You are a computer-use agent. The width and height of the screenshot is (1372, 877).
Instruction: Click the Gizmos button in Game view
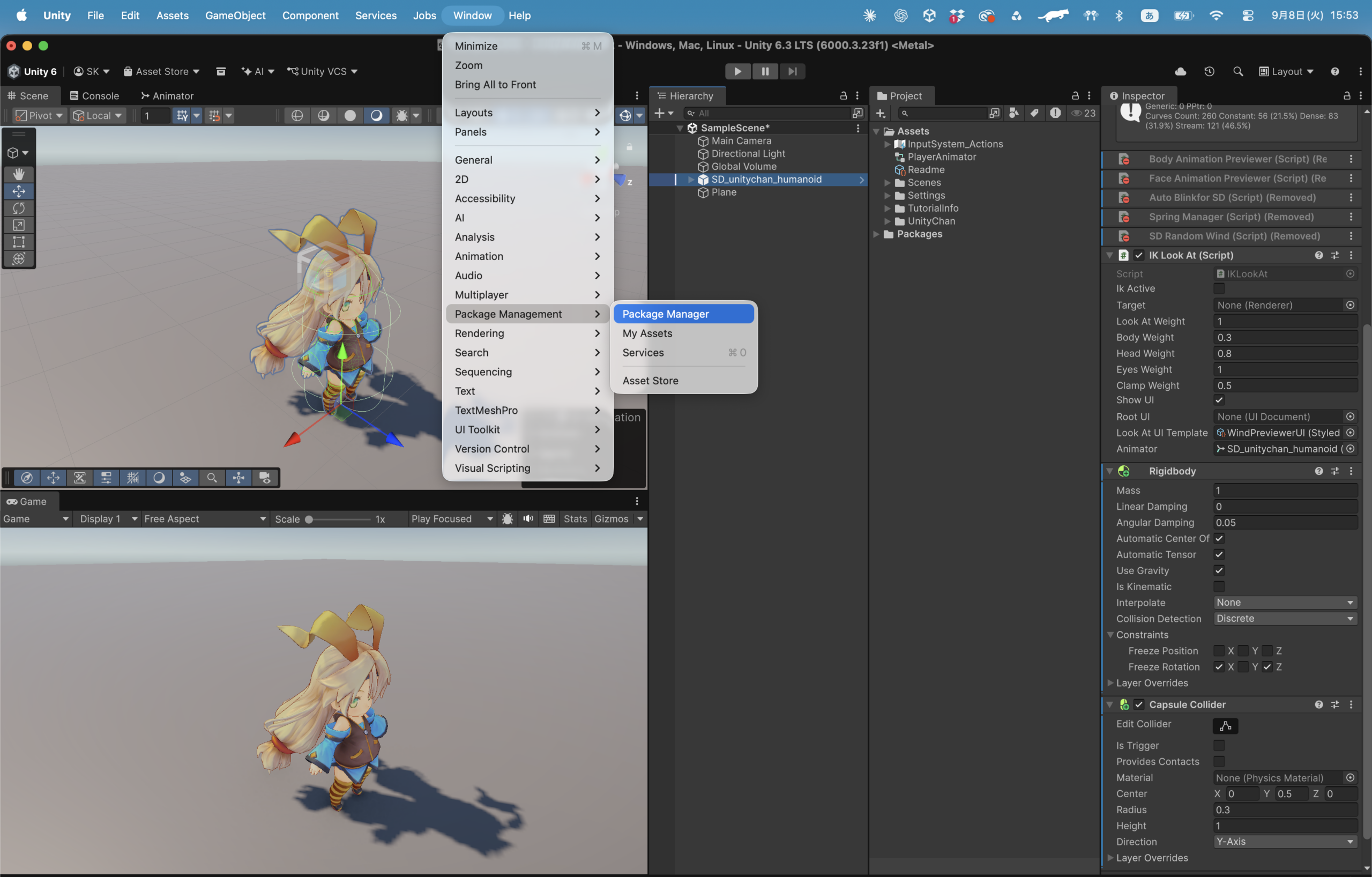pos(612,518)
